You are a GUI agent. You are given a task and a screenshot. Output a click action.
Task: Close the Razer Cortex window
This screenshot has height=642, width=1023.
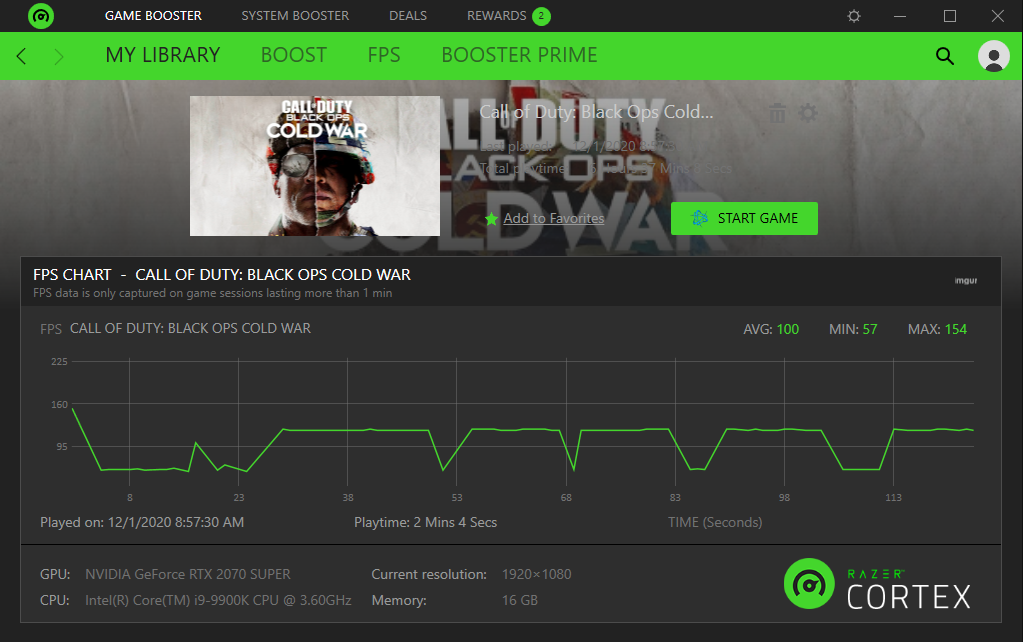coord(998,16)
